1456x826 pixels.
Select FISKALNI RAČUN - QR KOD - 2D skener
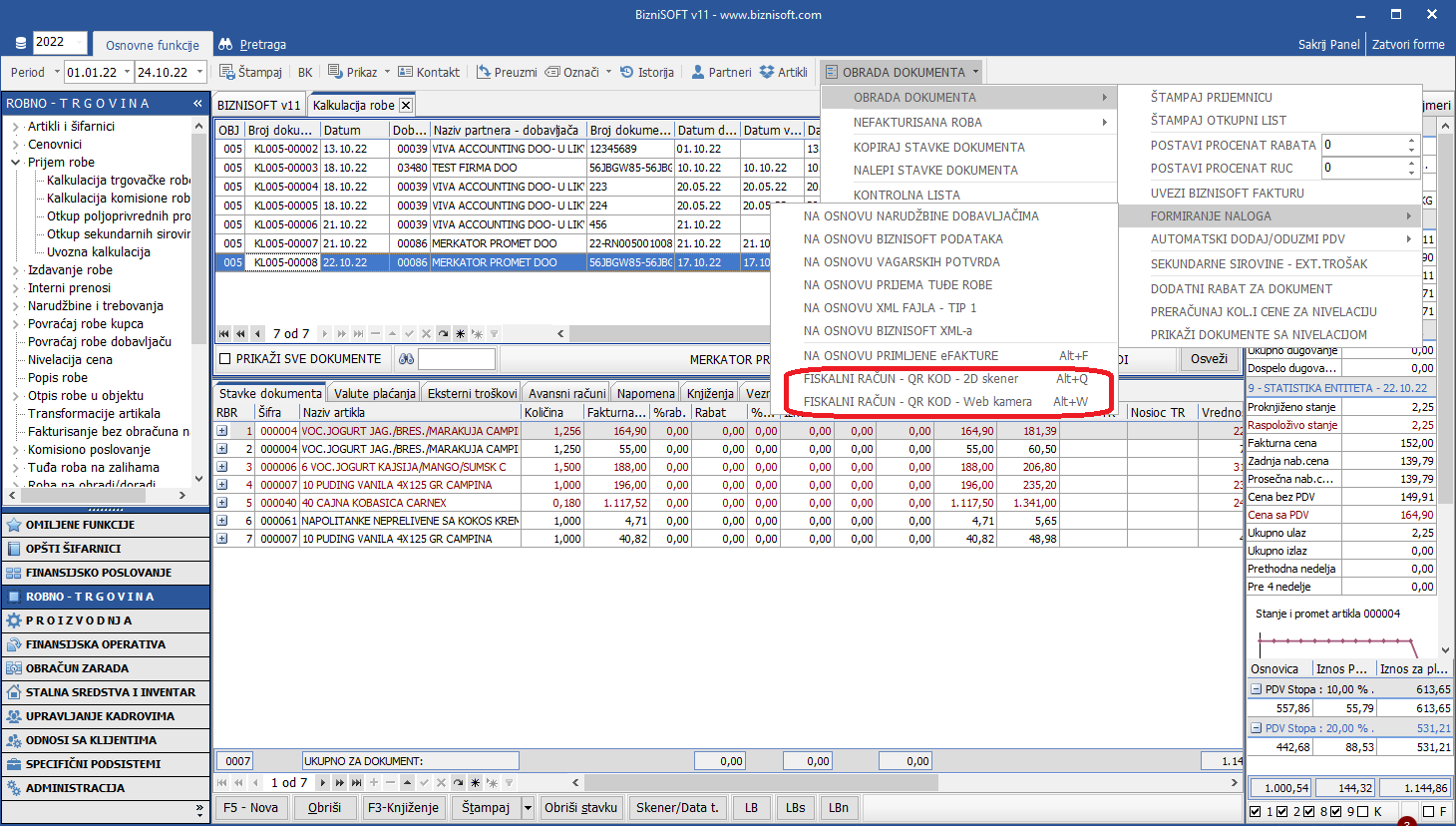coord(910,379)
